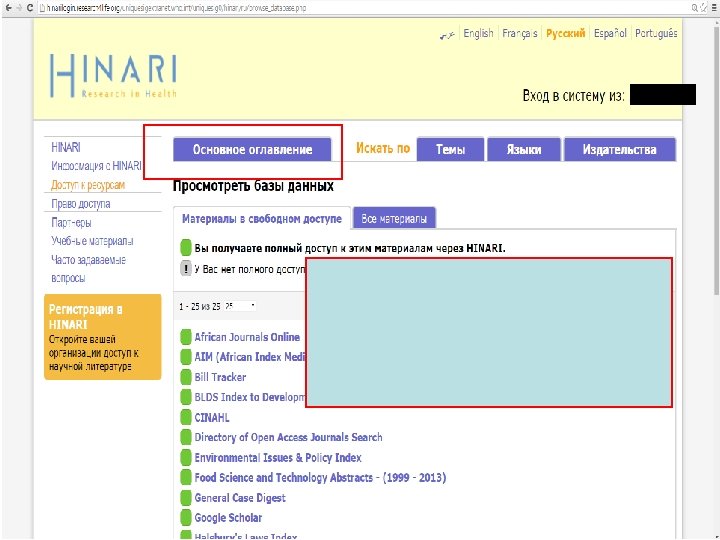720x540 pixels.
Task: Open Часто задаваемые вопросы sidebar item
Action: (88, 269)
